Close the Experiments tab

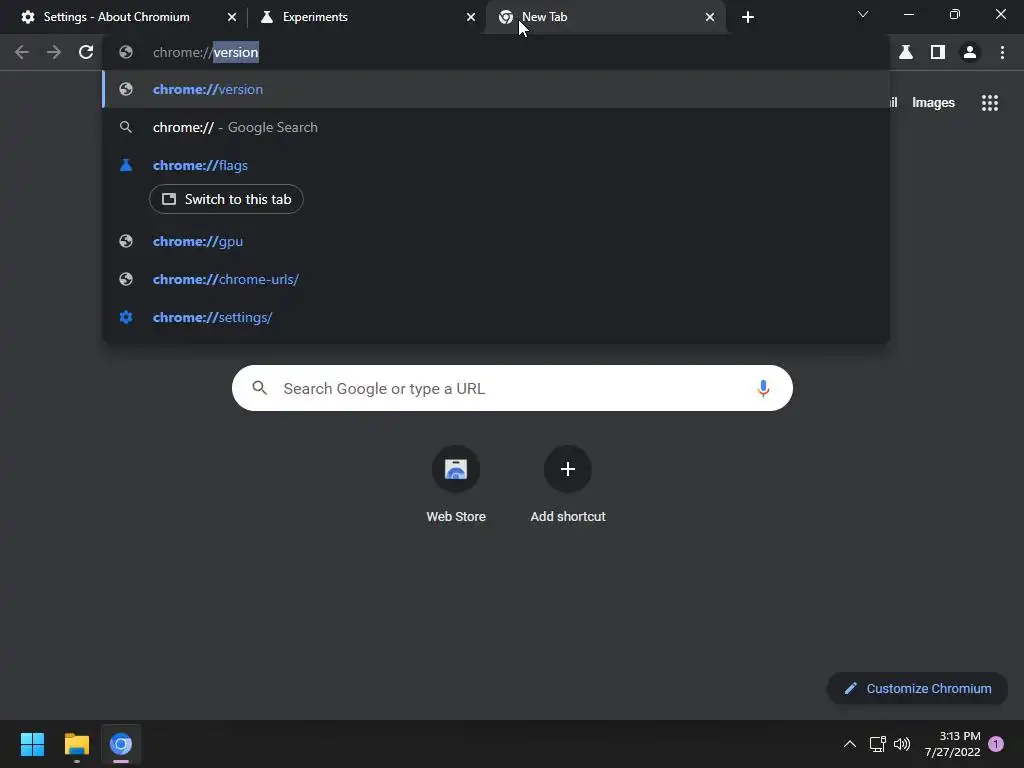click(x=471, y=17)
